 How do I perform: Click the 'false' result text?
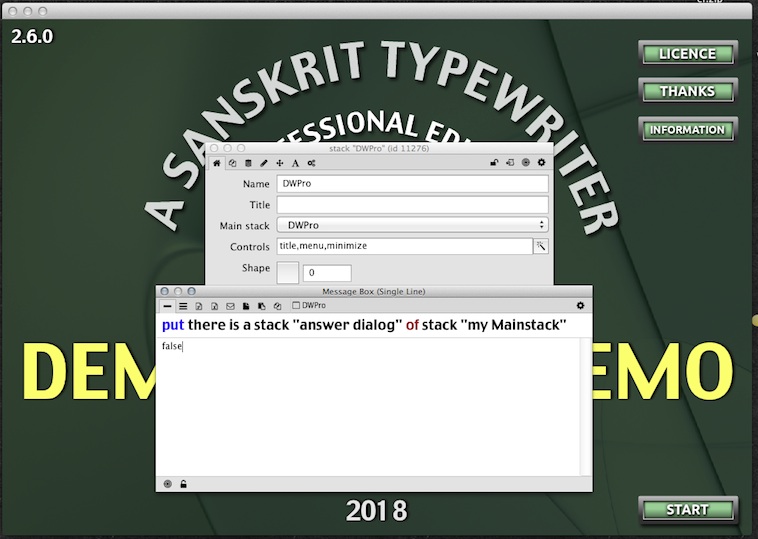pyautogui.click(x=172, y=346)
